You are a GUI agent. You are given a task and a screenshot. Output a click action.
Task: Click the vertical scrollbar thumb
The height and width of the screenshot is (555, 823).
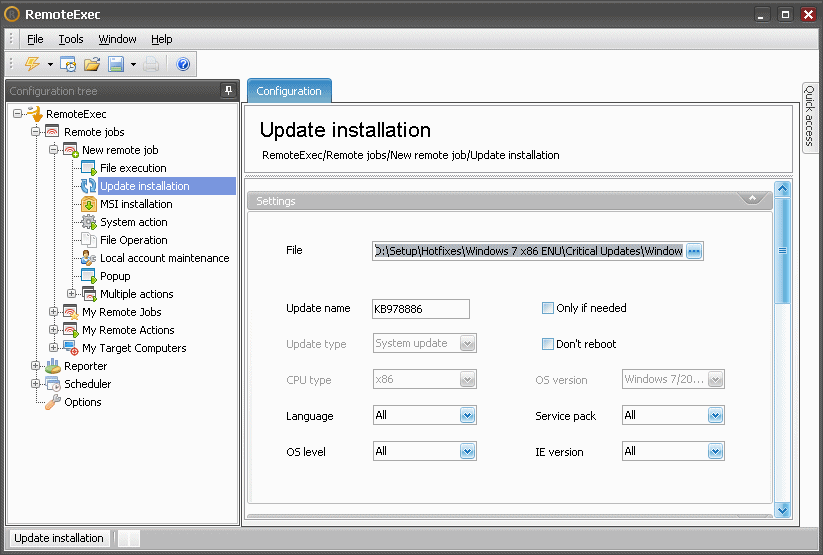click(x=783, y=250)
